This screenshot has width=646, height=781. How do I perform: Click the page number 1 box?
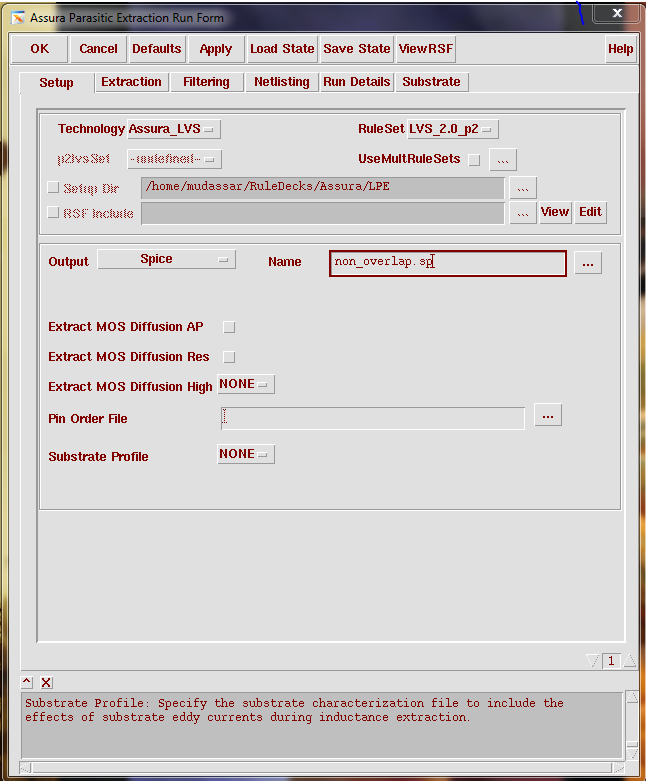[x=611, y=661]
